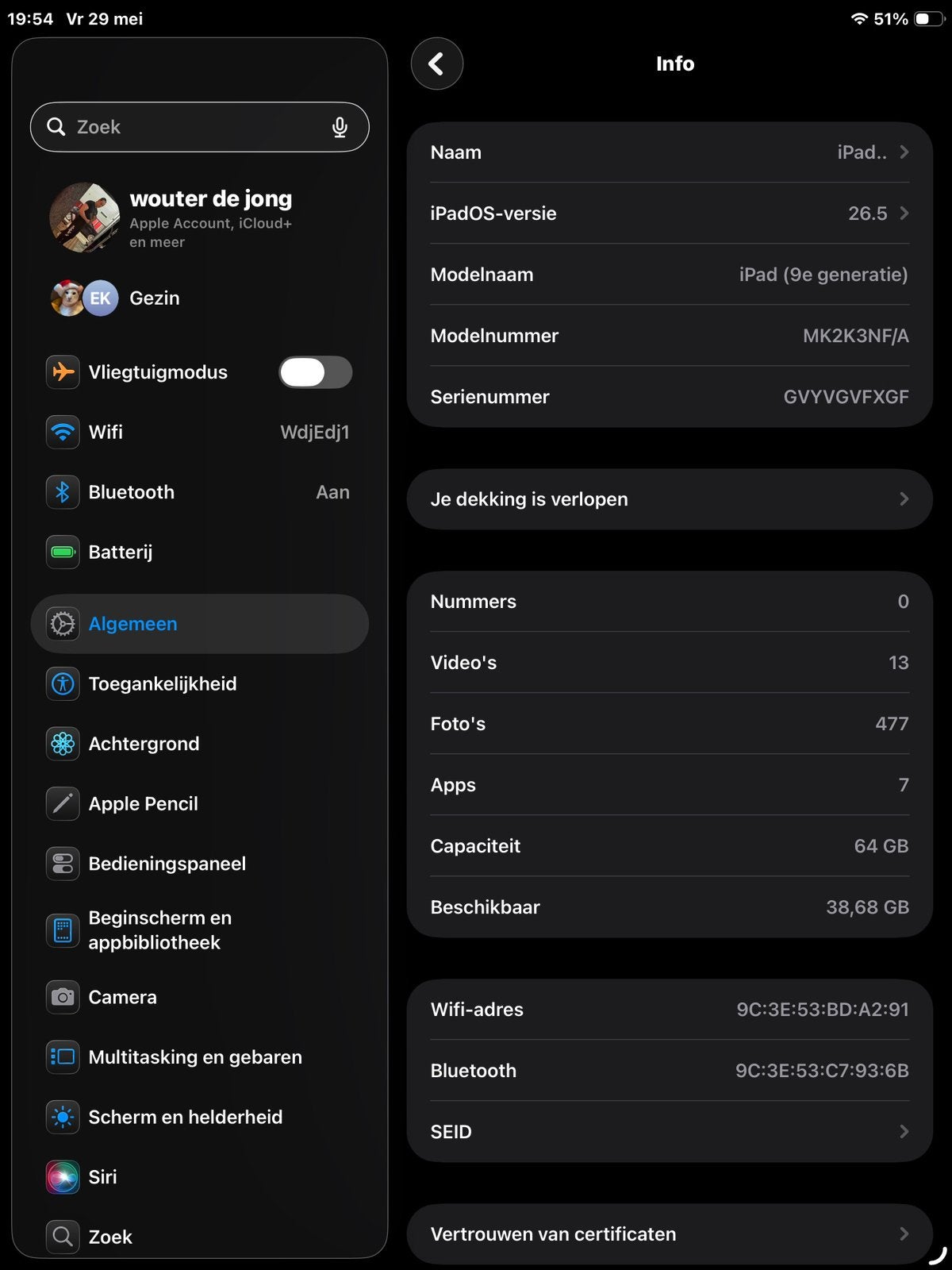Open Multitasking en gebaren menu item

(x=200, y=1057)
